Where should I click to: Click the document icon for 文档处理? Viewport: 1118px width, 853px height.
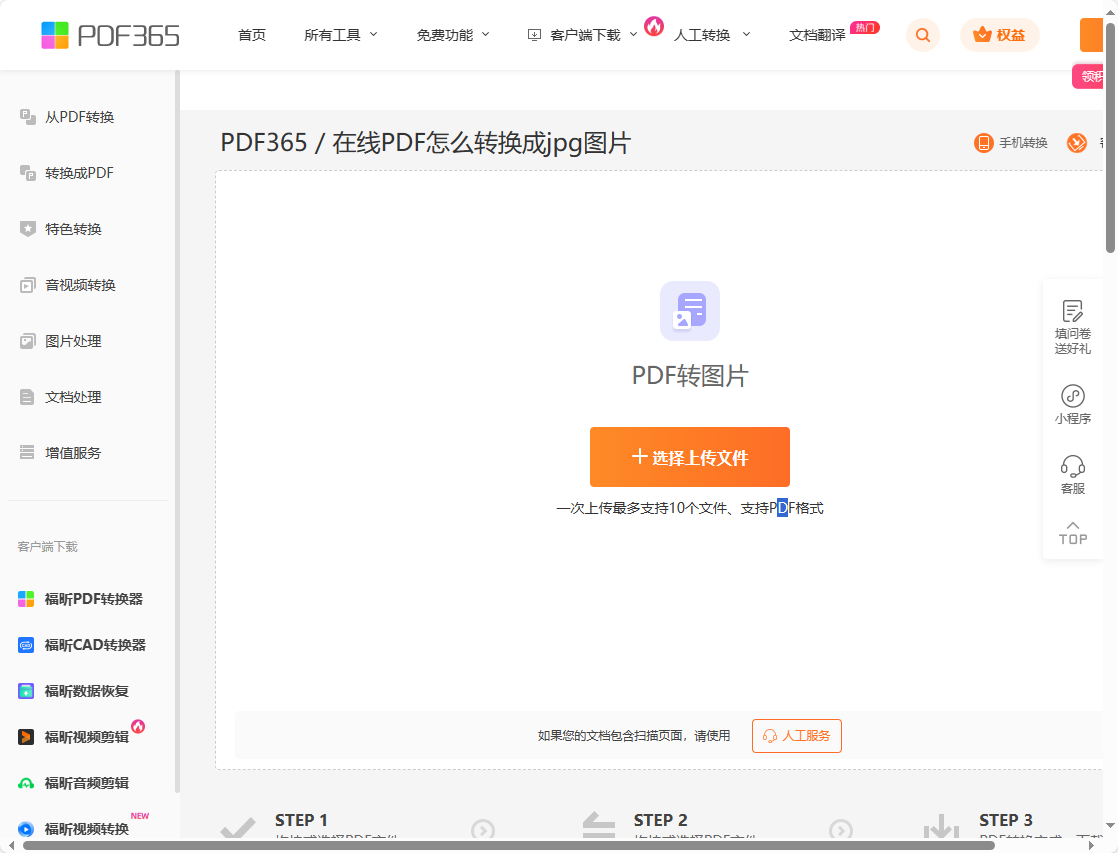click(27, 397)
